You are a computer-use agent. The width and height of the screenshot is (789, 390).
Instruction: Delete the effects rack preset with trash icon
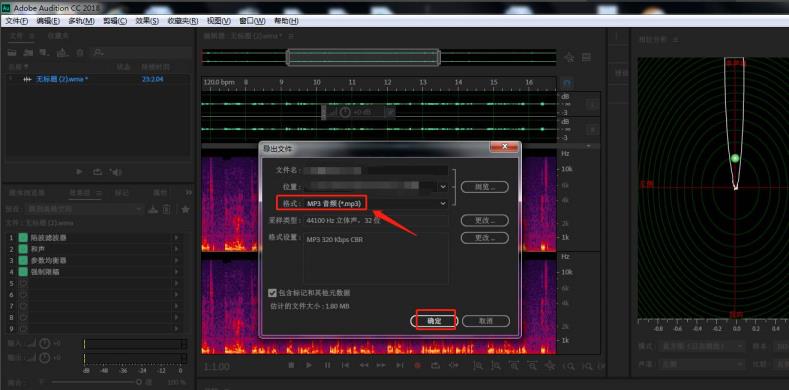(x=167, y=209)
